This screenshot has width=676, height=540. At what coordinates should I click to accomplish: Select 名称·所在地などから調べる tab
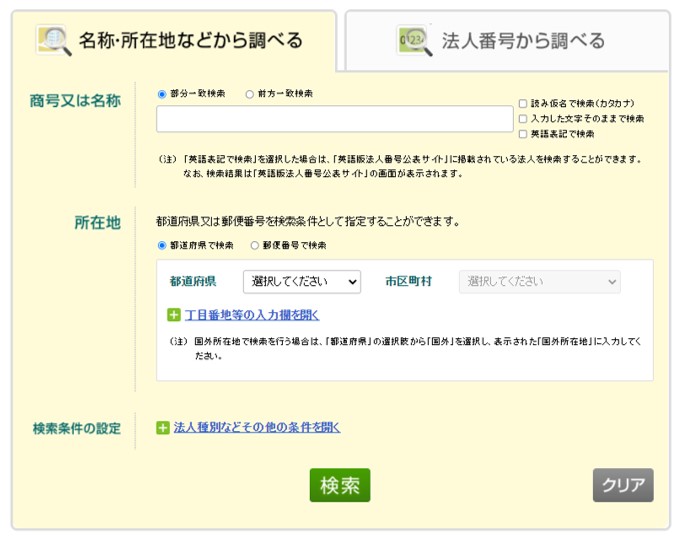[x=174, y=41]
